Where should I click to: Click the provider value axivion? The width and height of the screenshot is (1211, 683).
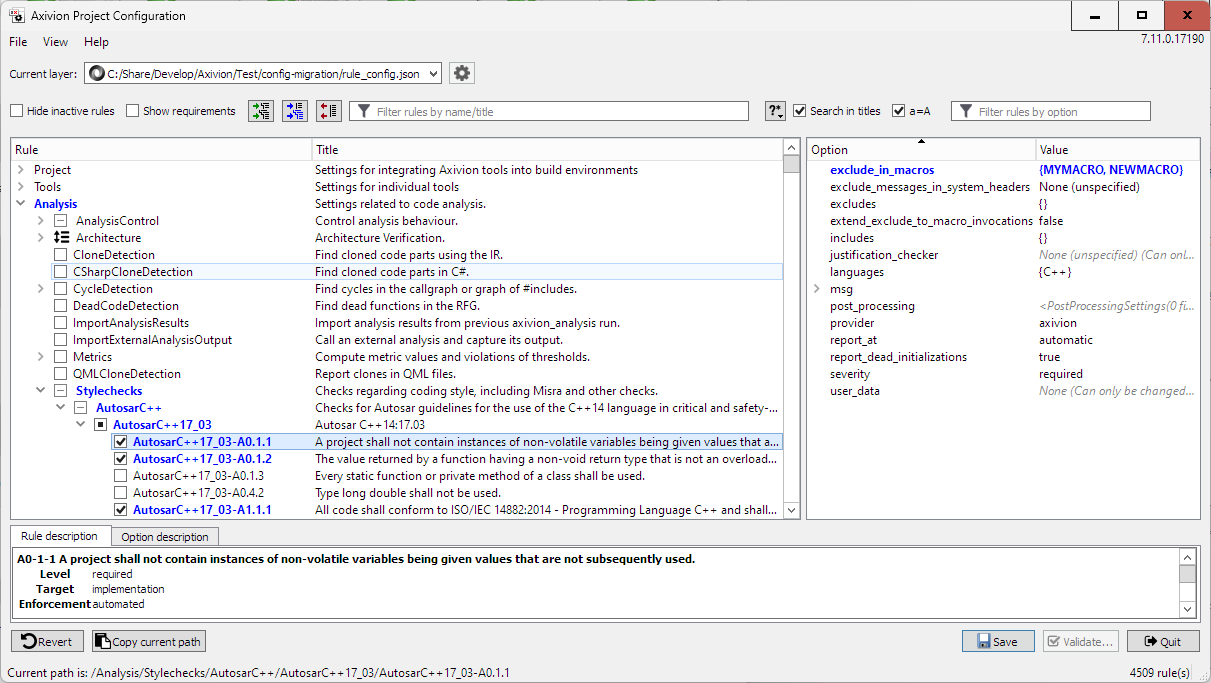pos(1058,323)
